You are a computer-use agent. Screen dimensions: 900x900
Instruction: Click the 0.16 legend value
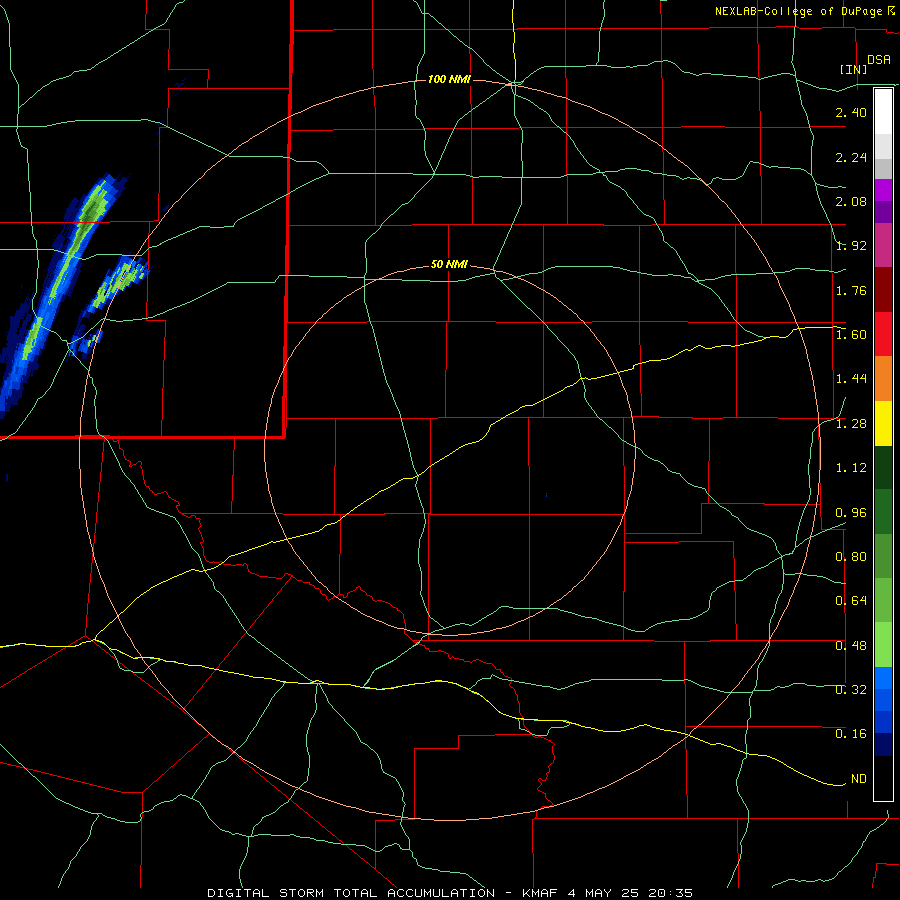[x=851, y=734]
